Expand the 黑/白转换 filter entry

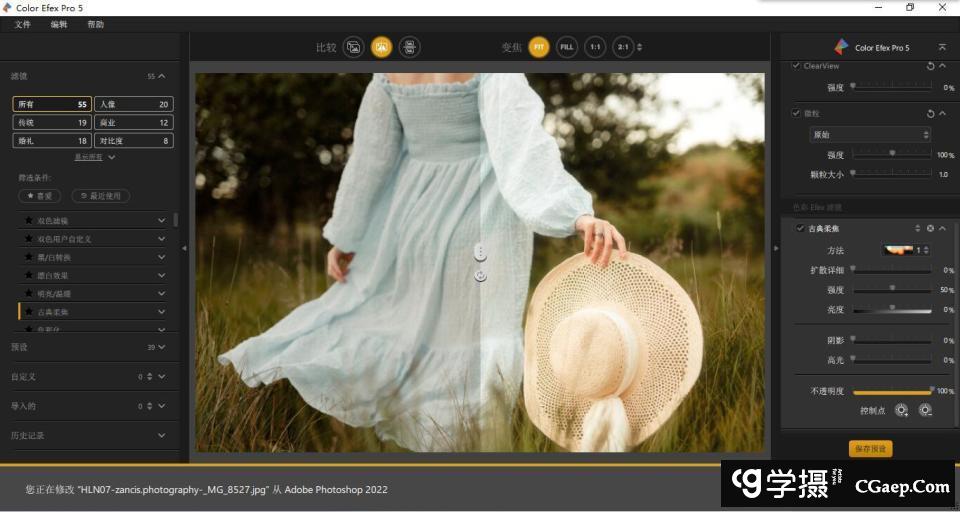161,257
